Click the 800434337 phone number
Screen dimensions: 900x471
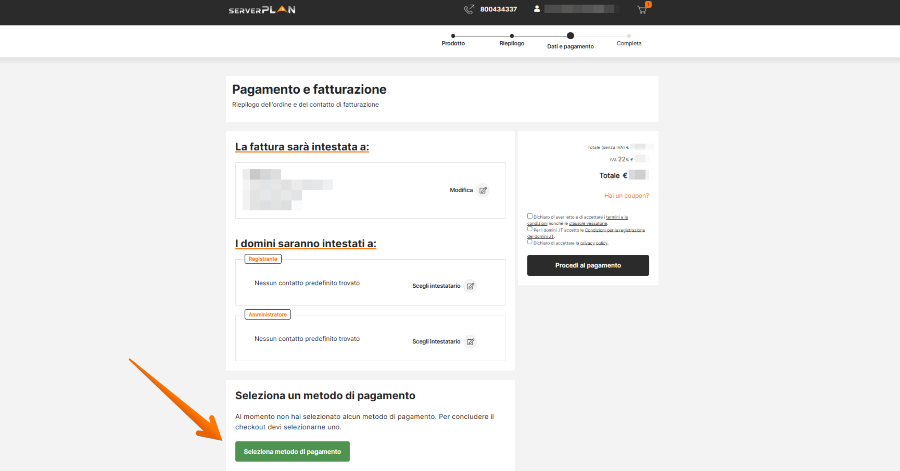tap(498, 10)
